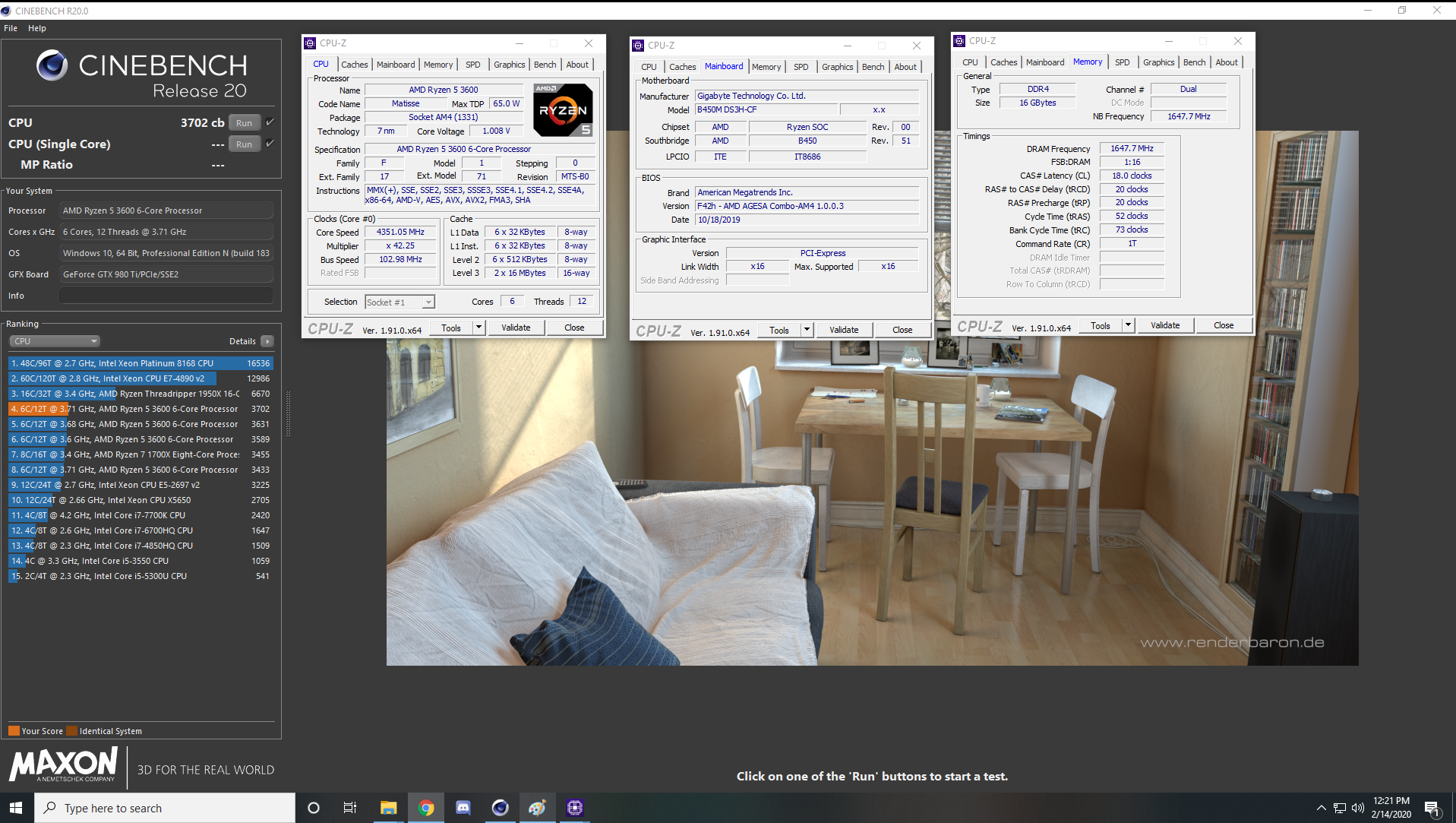
Task: Click Validate in the CPU tab window
Action: coord(516,328)
